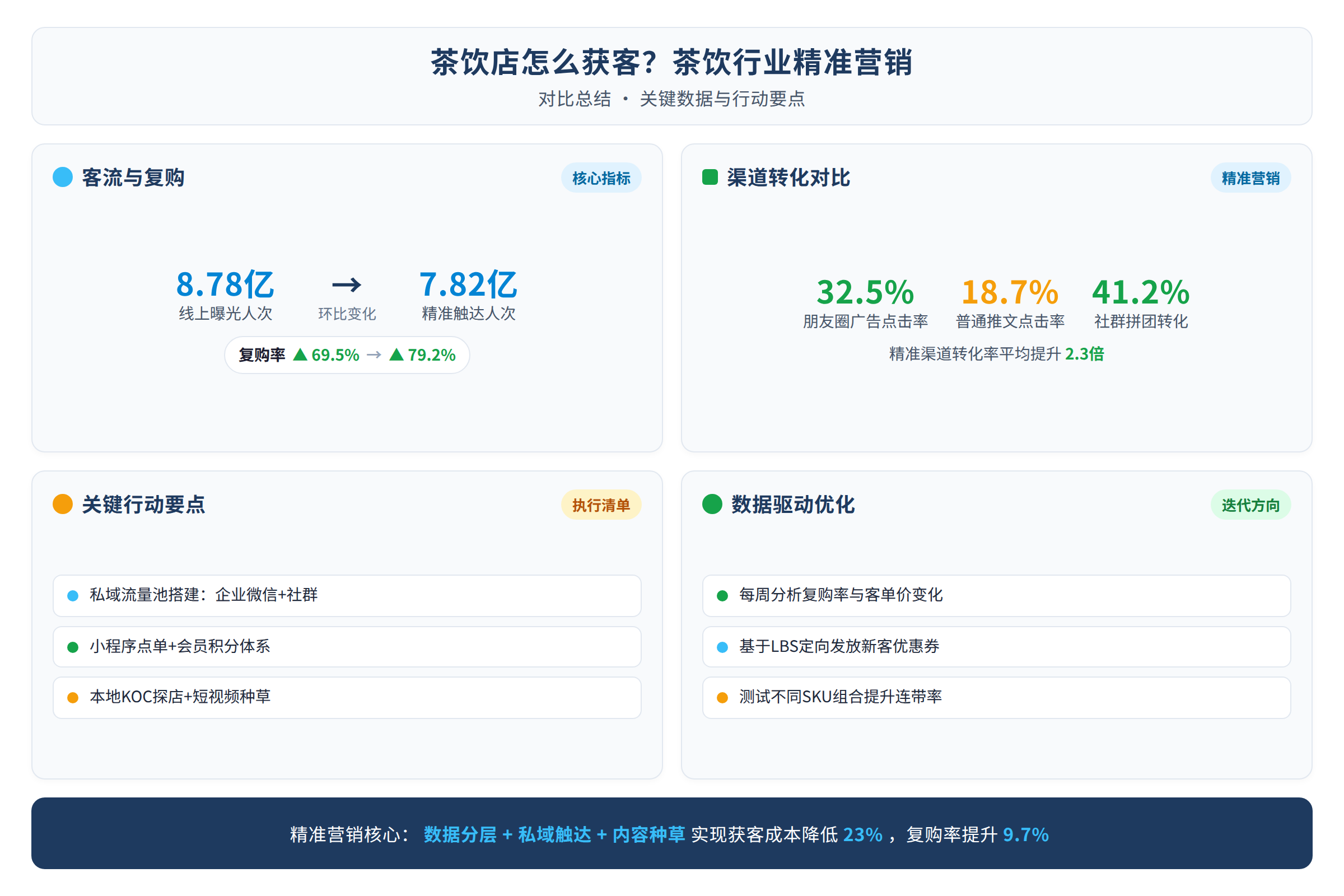Click the green triangle before 69.5%

[x=300, y=355]
